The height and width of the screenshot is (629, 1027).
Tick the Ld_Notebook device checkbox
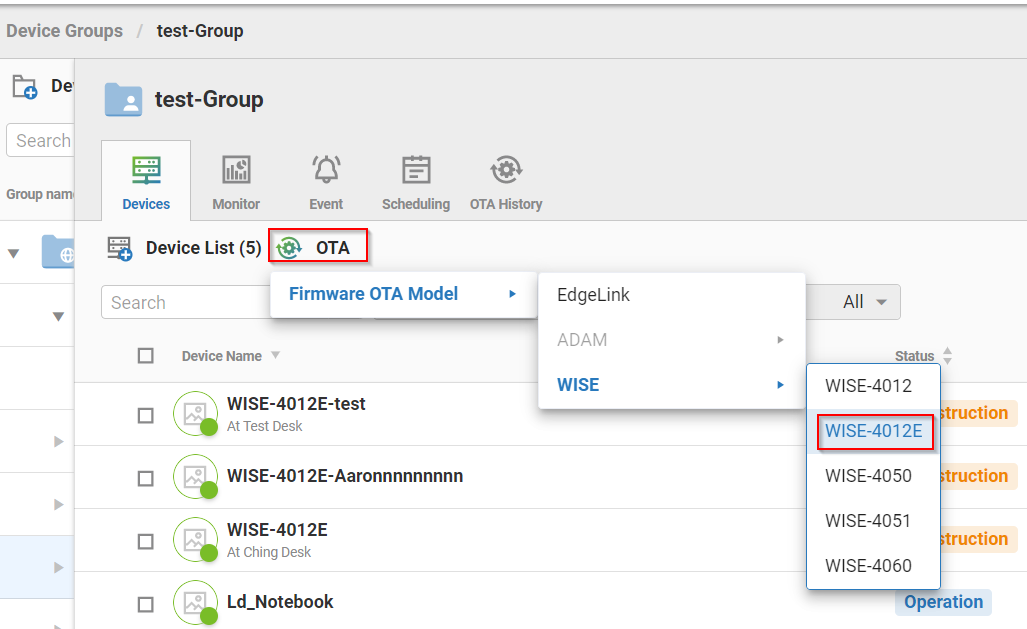146,604
